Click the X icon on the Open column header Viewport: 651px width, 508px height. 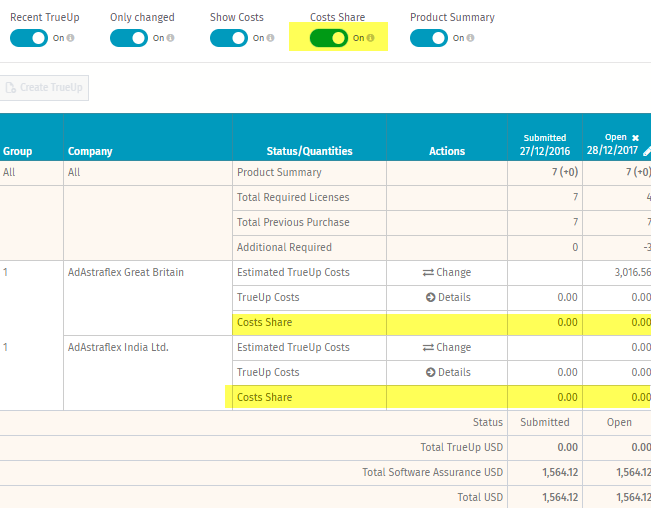coord(635,138)
